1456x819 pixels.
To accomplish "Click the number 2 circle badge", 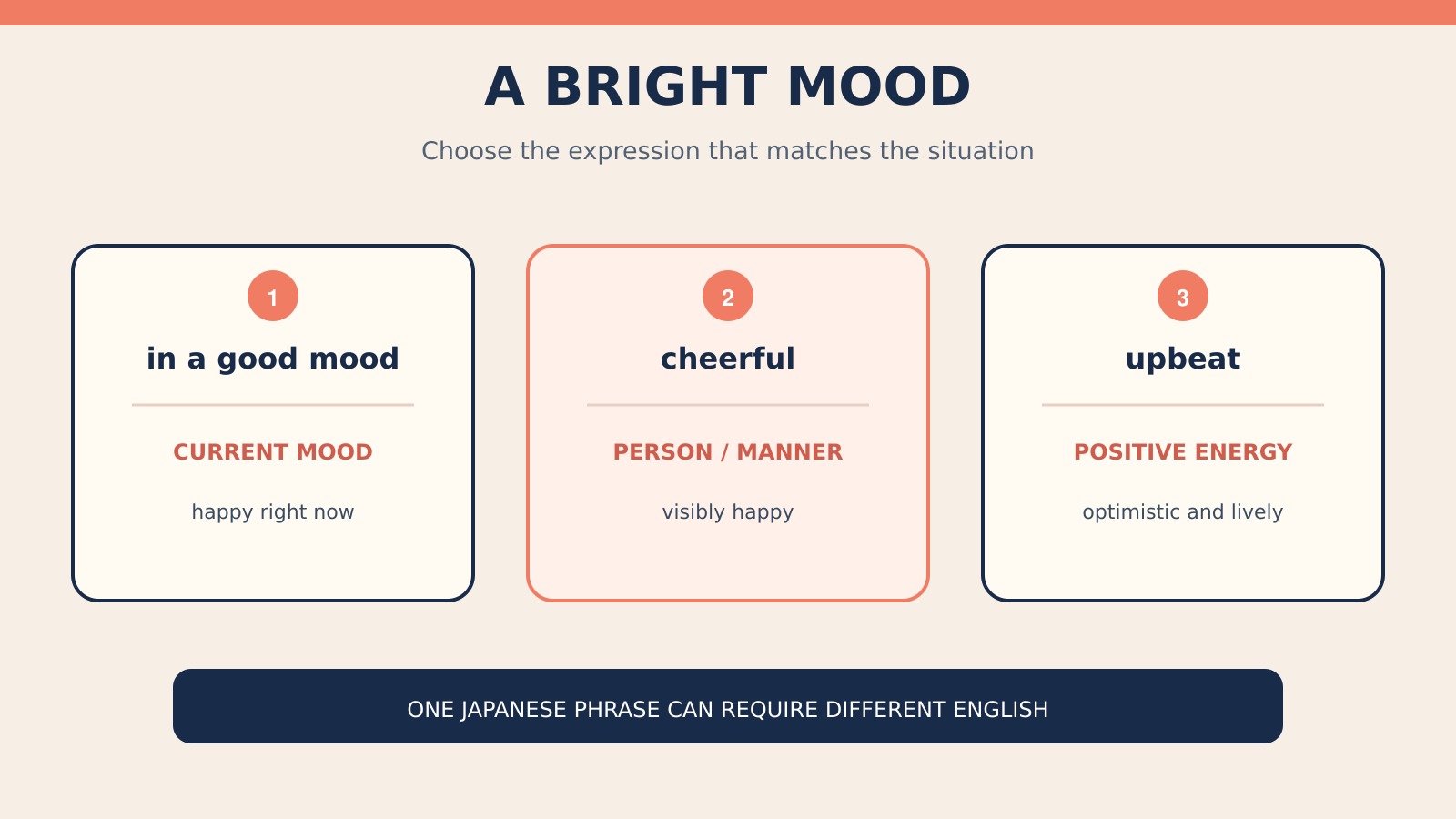I will point(728,296).
